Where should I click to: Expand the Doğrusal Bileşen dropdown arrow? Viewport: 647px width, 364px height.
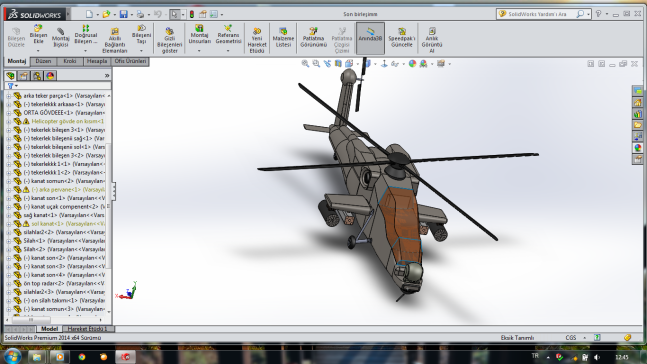coord(85,51)
